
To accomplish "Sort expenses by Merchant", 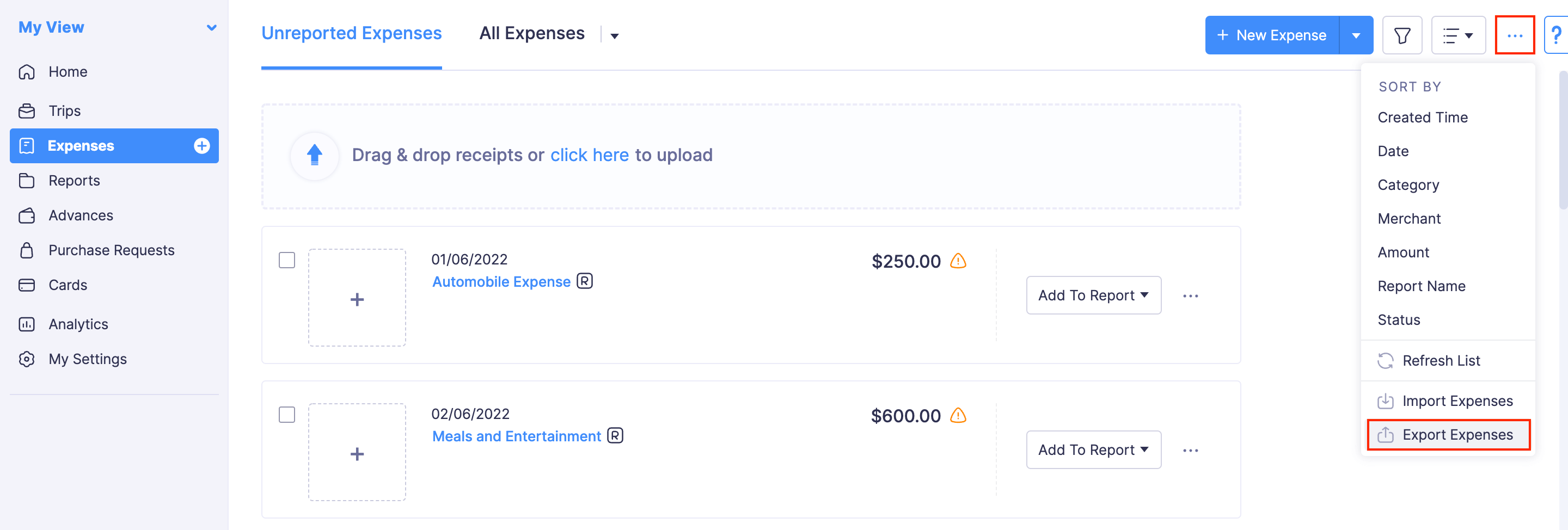I will click(1408, 218).
